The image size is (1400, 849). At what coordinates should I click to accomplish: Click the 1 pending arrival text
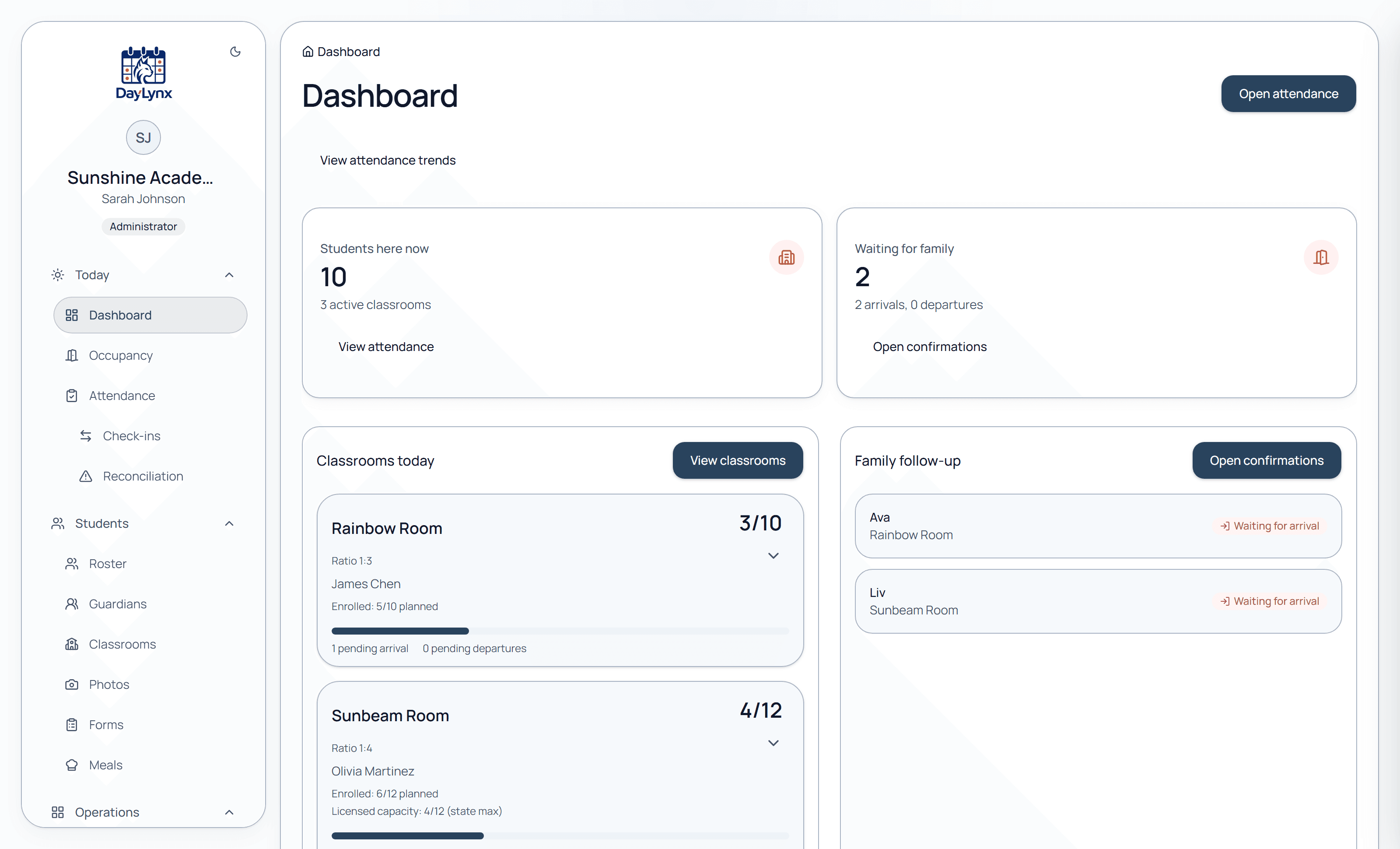pos(370,649)
